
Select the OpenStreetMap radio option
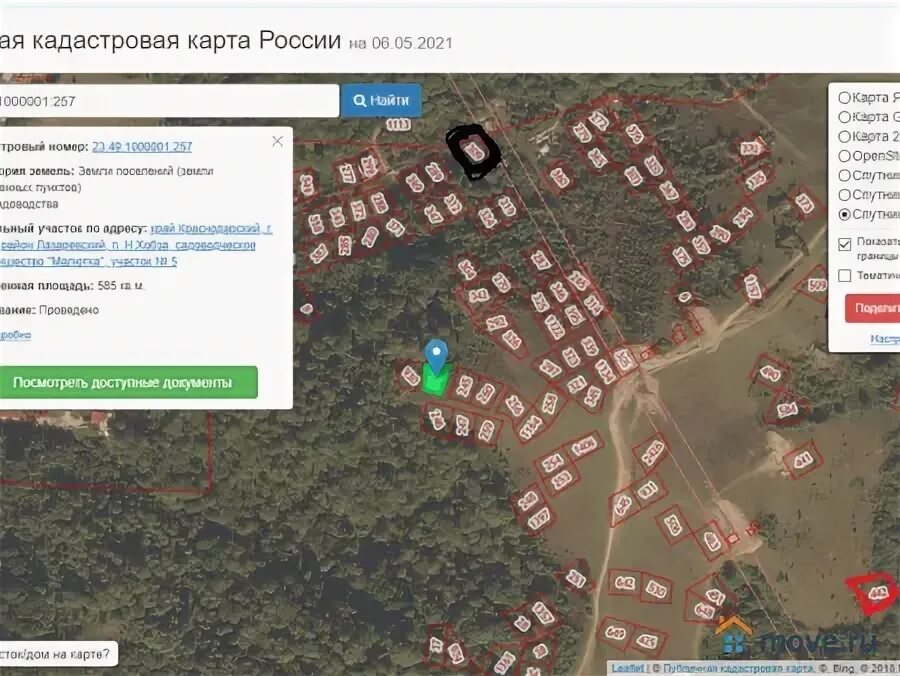(x=844, y=156)
